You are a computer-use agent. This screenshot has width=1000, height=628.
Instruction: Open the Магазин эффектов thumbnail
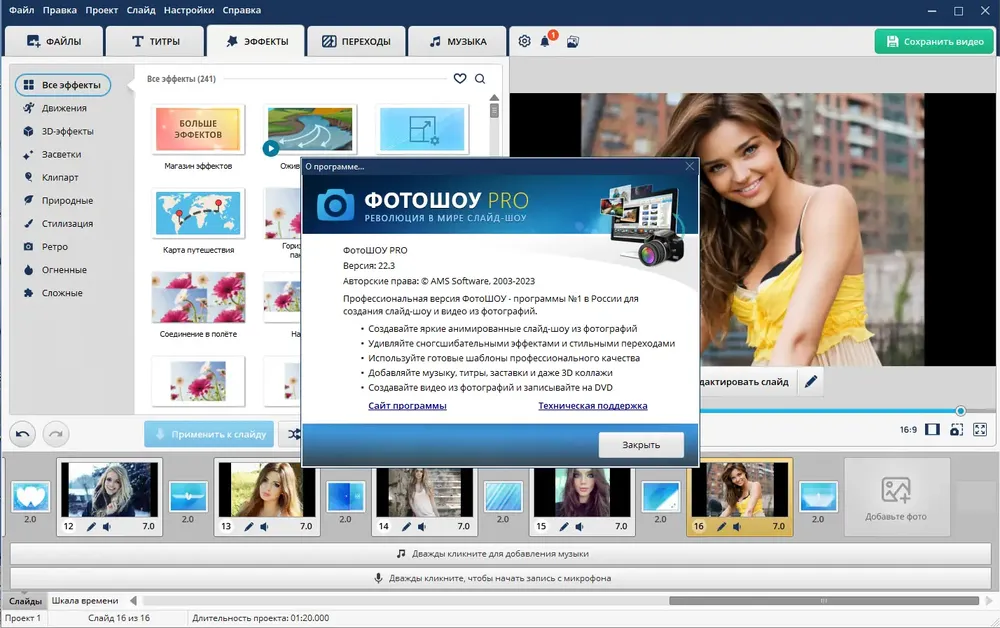coord(198,130)
